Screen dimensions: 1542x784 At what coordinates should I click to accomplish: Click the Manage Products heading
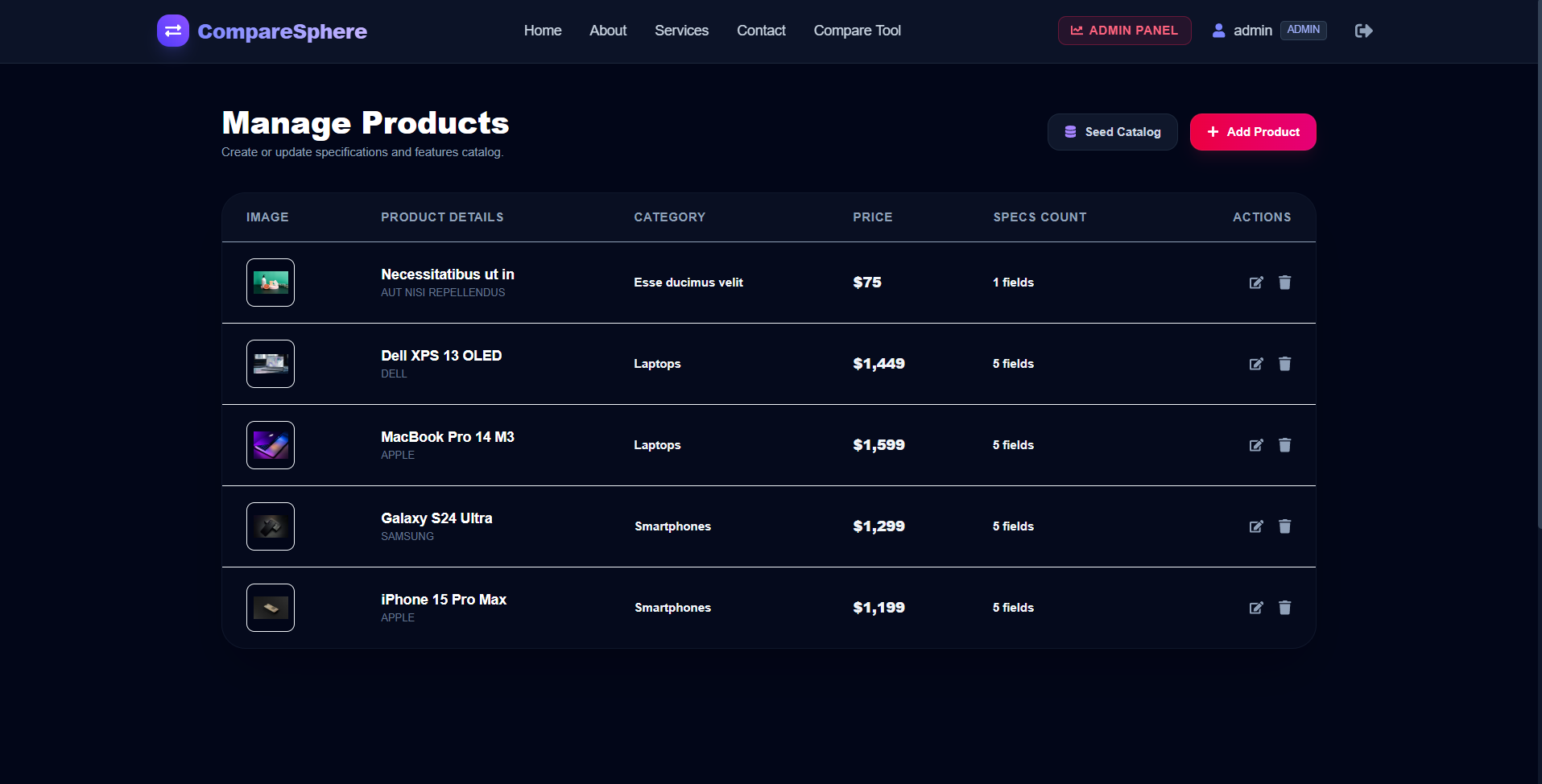click(x=366, y=123)
